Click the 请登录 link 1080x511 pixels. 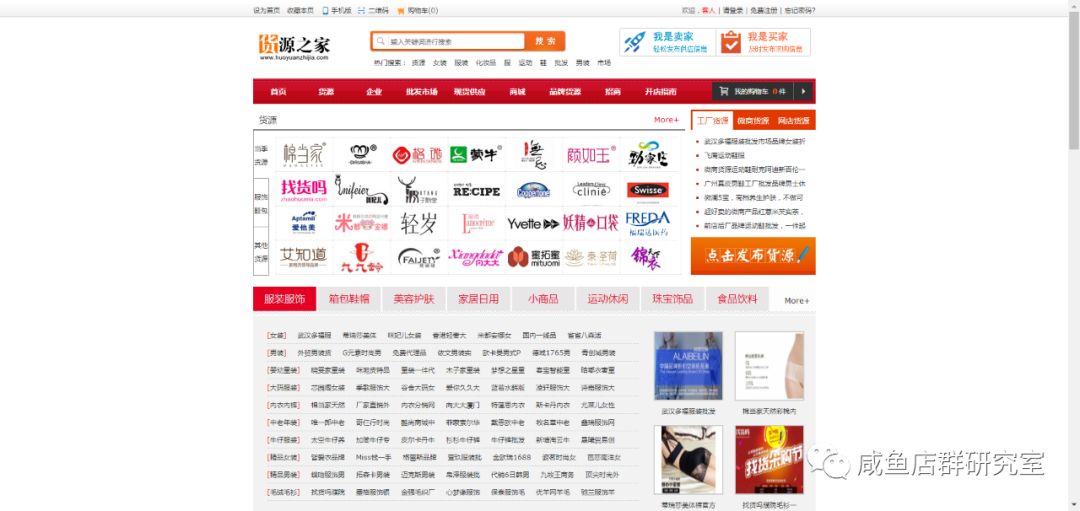733,10
